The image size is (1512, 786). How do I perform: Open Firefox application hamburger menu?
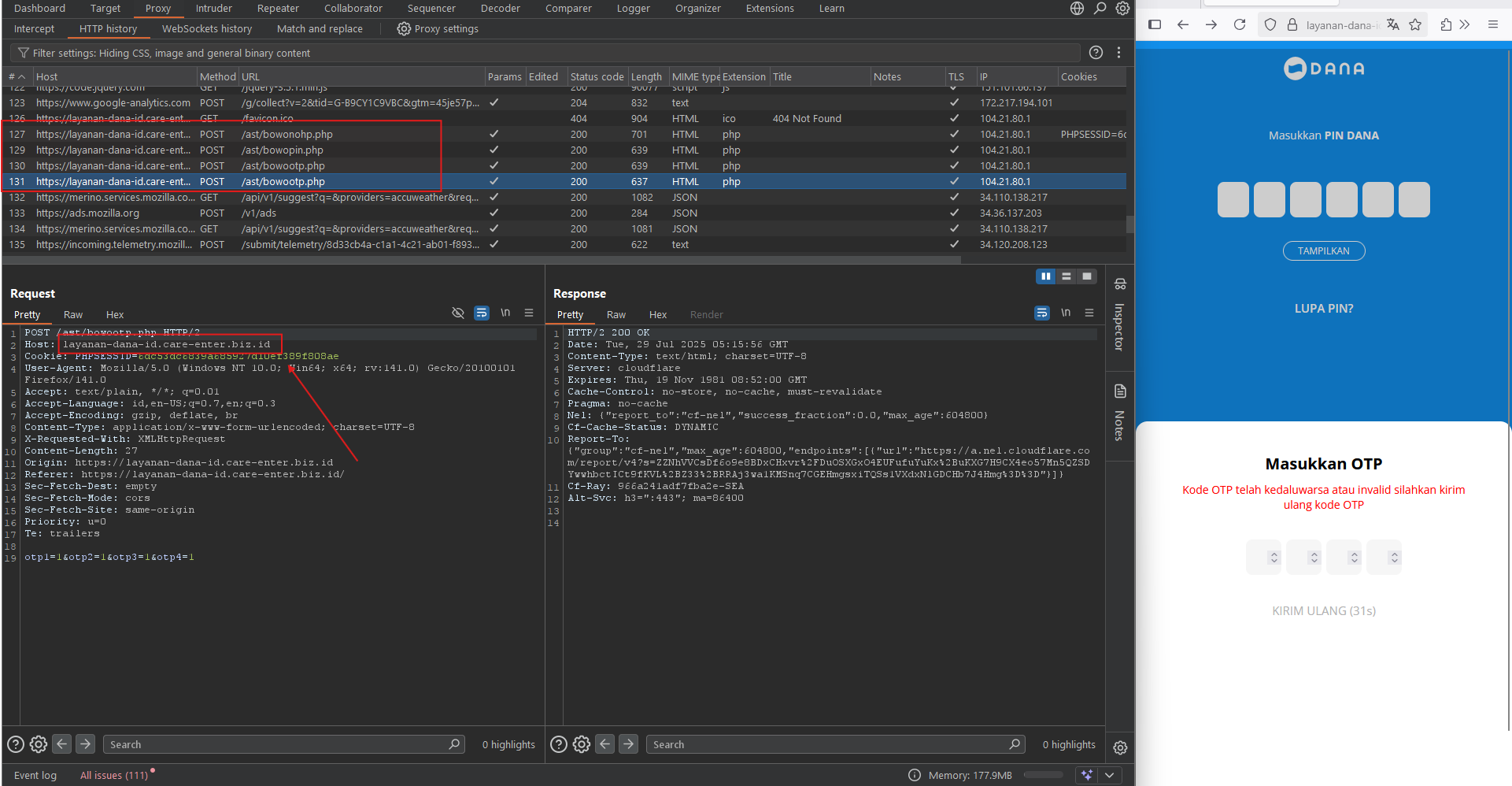pos(1493,24)
